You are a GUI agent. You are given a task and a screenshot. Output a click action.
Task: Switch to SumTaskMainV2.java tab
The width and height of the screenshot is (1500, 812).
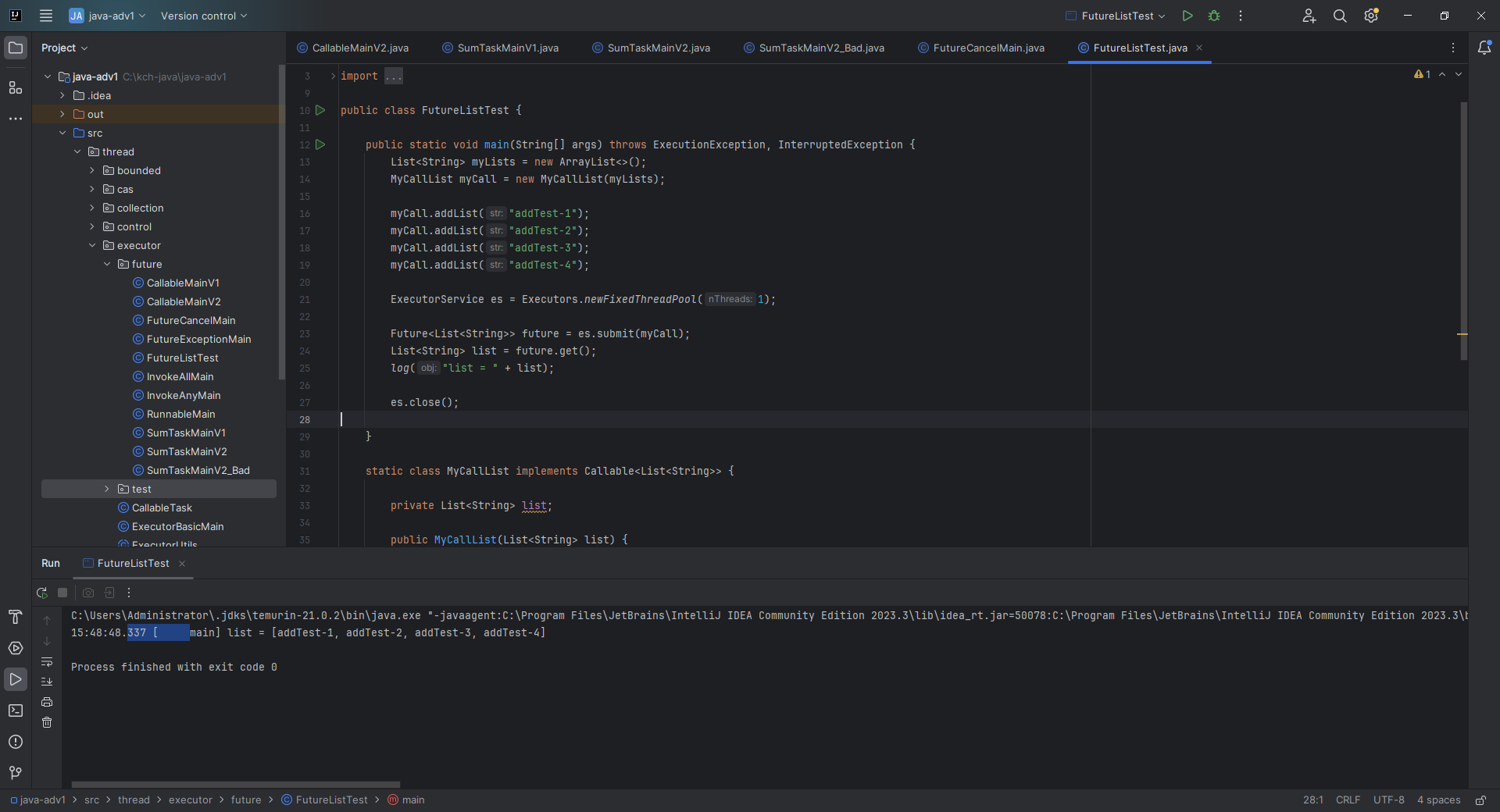click(652, 48)
